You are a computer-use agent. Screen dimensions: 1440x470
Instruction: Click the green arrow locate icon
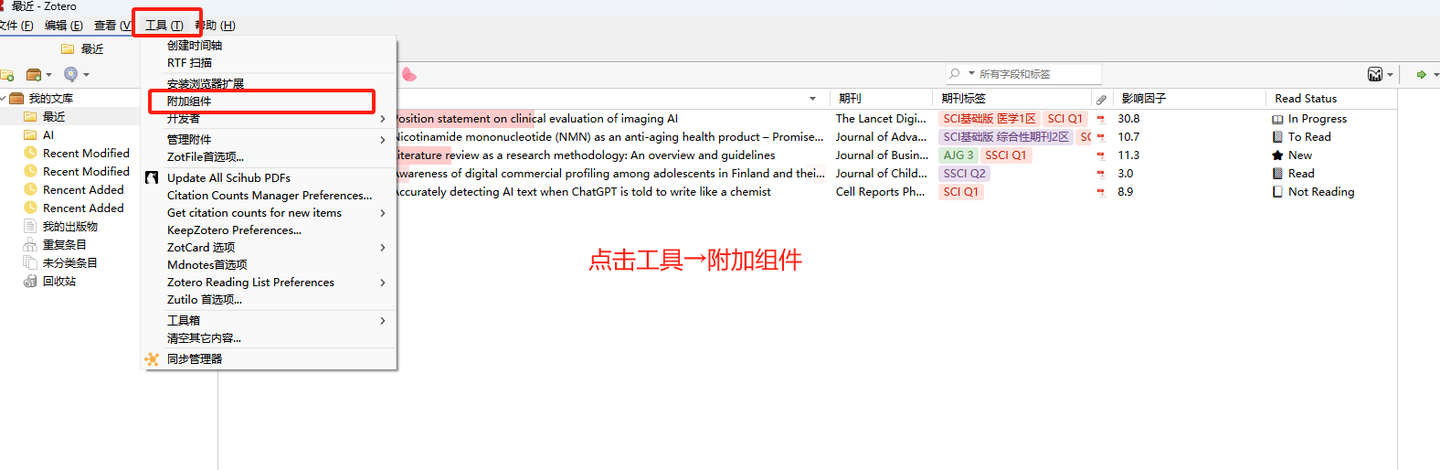point(1421,74)
